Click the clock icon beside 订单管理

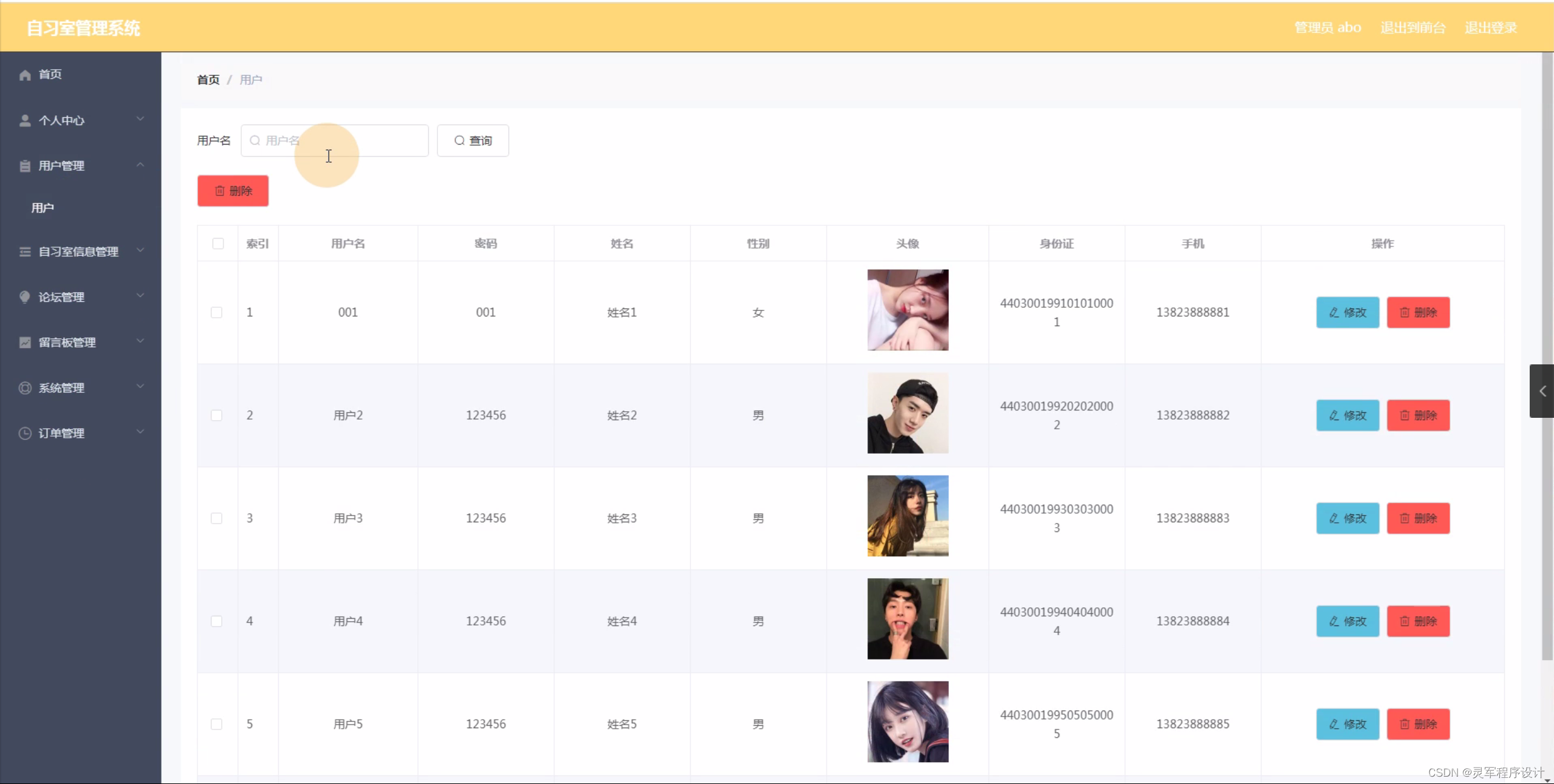[25, 433]
